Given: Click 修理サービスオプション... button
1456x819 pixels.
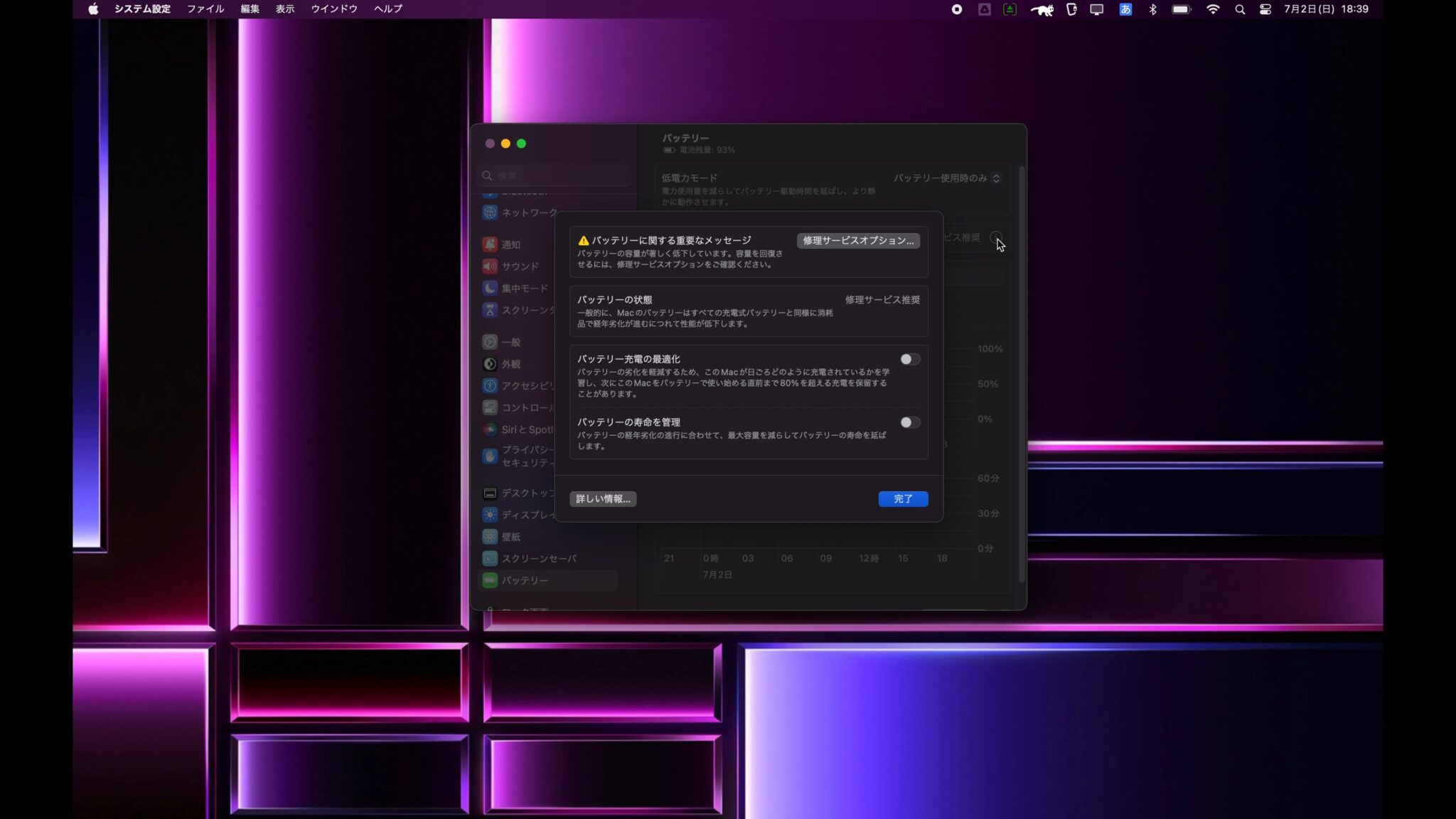Looking at the screenshot, I should pyautogui.click(x=859, y=241).
